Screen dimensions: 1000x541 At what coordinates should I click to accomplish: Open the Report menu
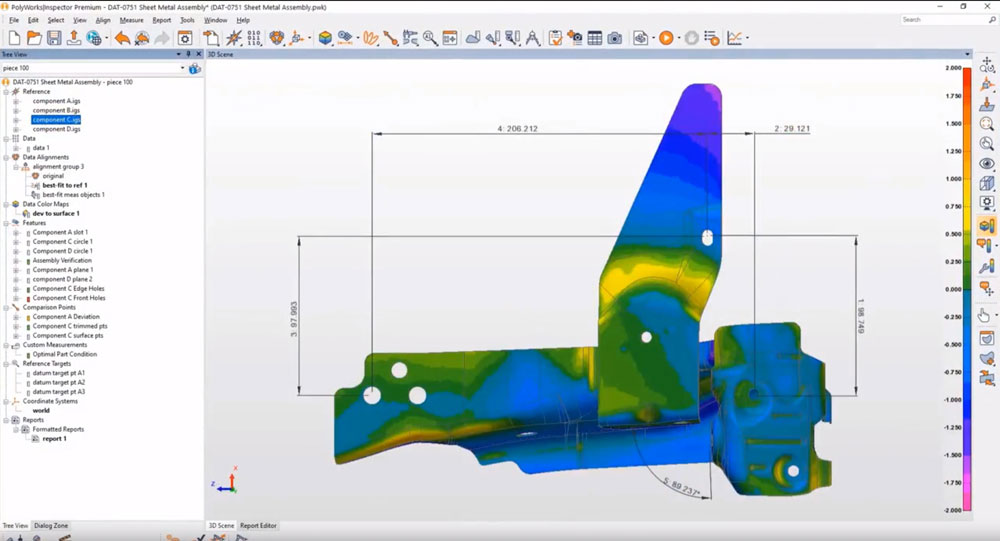pos(161,20)
